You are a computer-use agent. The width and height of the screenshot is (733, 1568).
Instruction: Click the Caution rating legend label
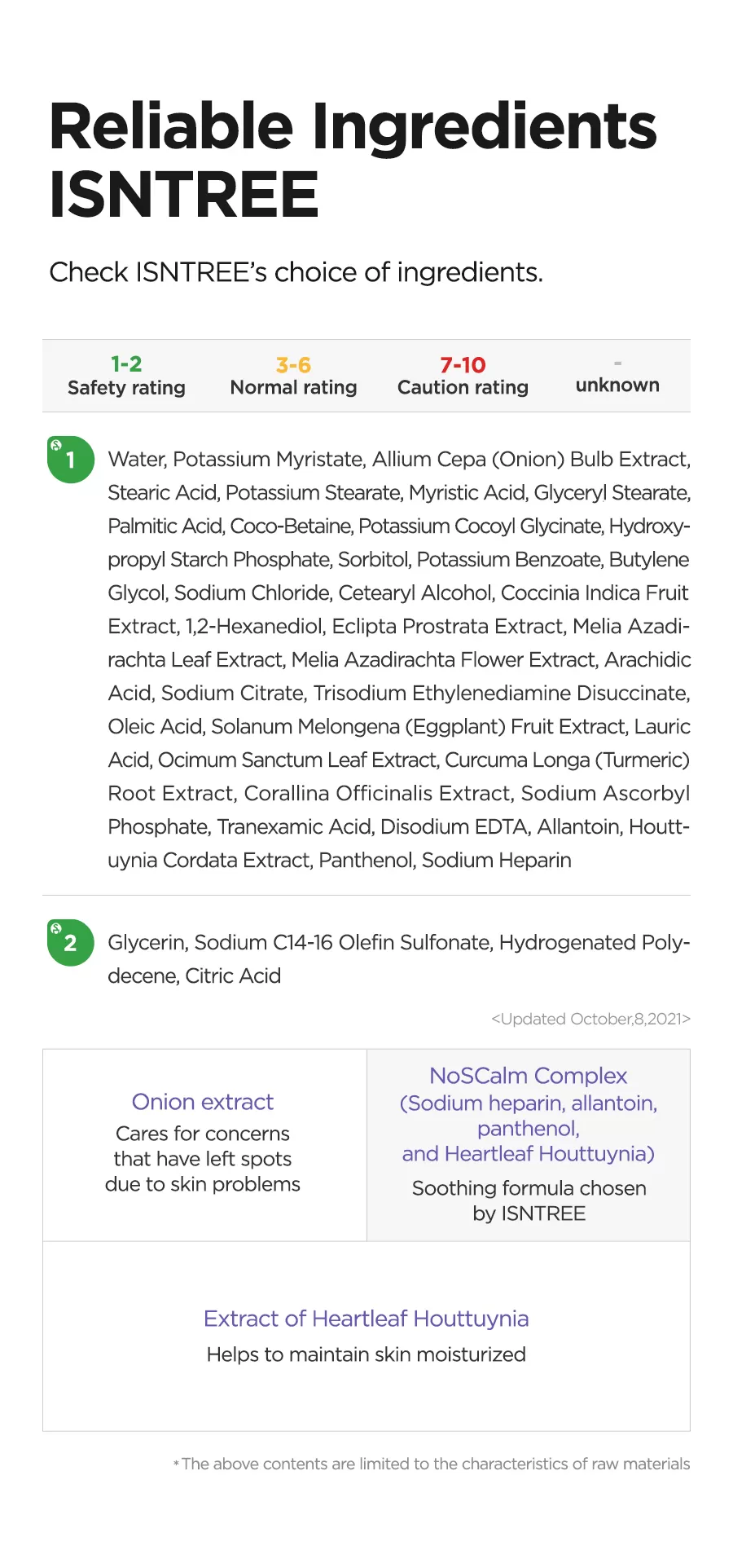[463, 387]
